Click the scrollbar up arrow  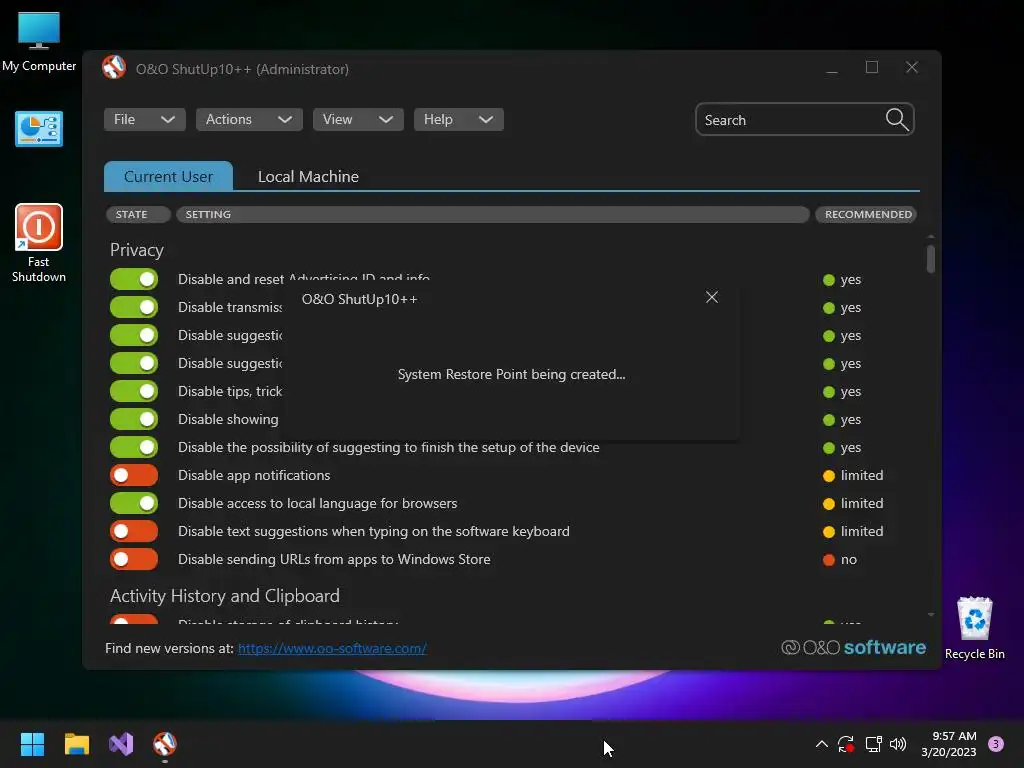[931, 236]
